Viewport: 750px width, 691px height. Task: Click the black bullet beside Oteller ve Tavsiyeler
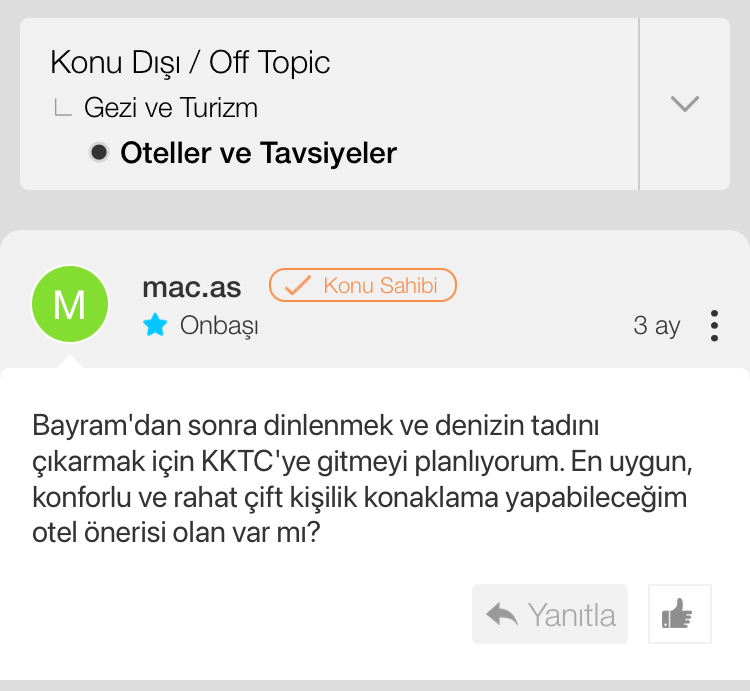[99, 153]
